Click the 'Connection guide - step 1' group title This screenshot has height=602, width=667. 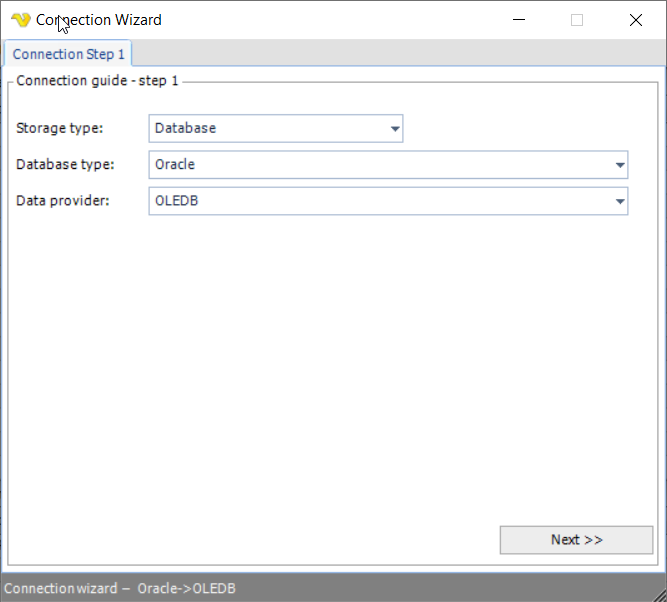97,80
